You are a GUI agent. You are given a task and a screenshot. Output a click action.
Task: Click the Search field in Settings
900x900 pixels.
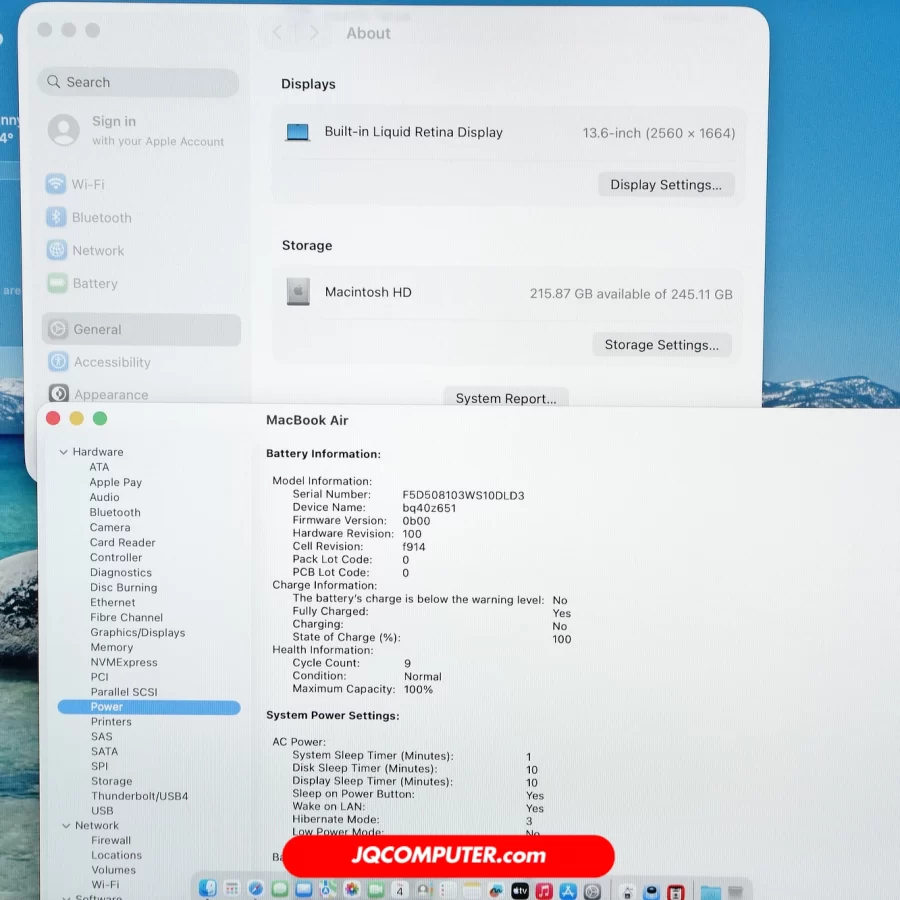(x=139, y=82)
